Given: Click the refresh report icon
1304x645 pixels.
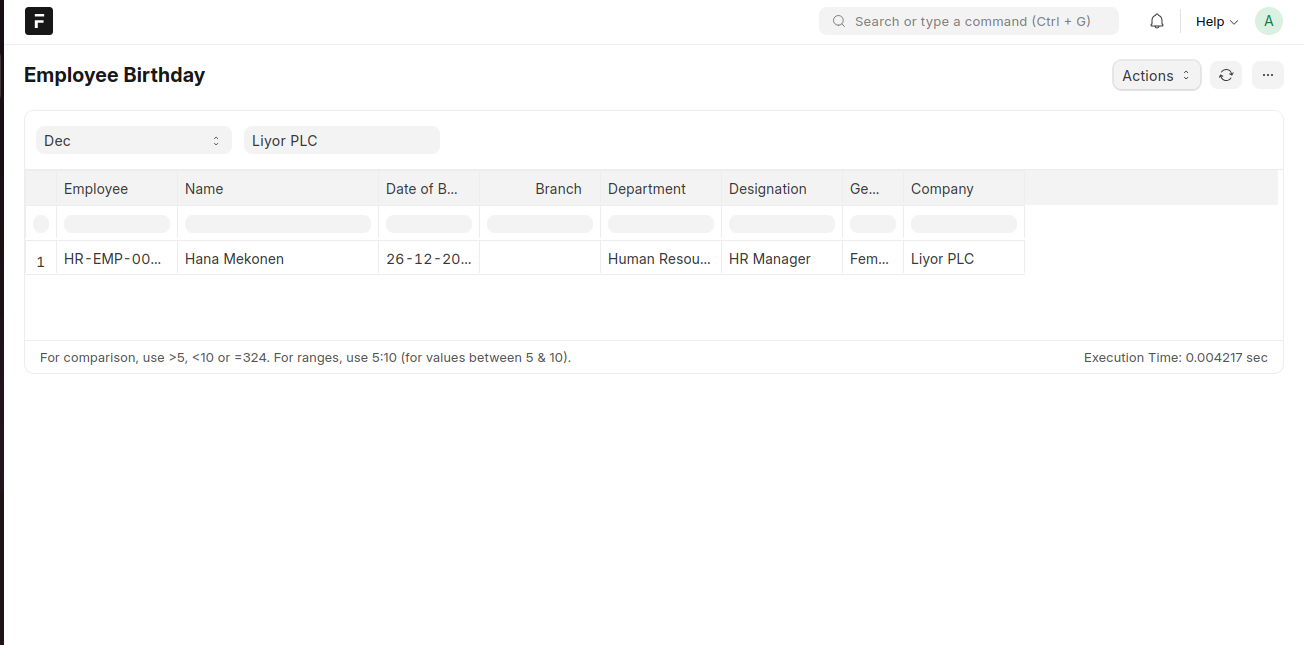Looking at the screenshot, I should pos(1226,75).
